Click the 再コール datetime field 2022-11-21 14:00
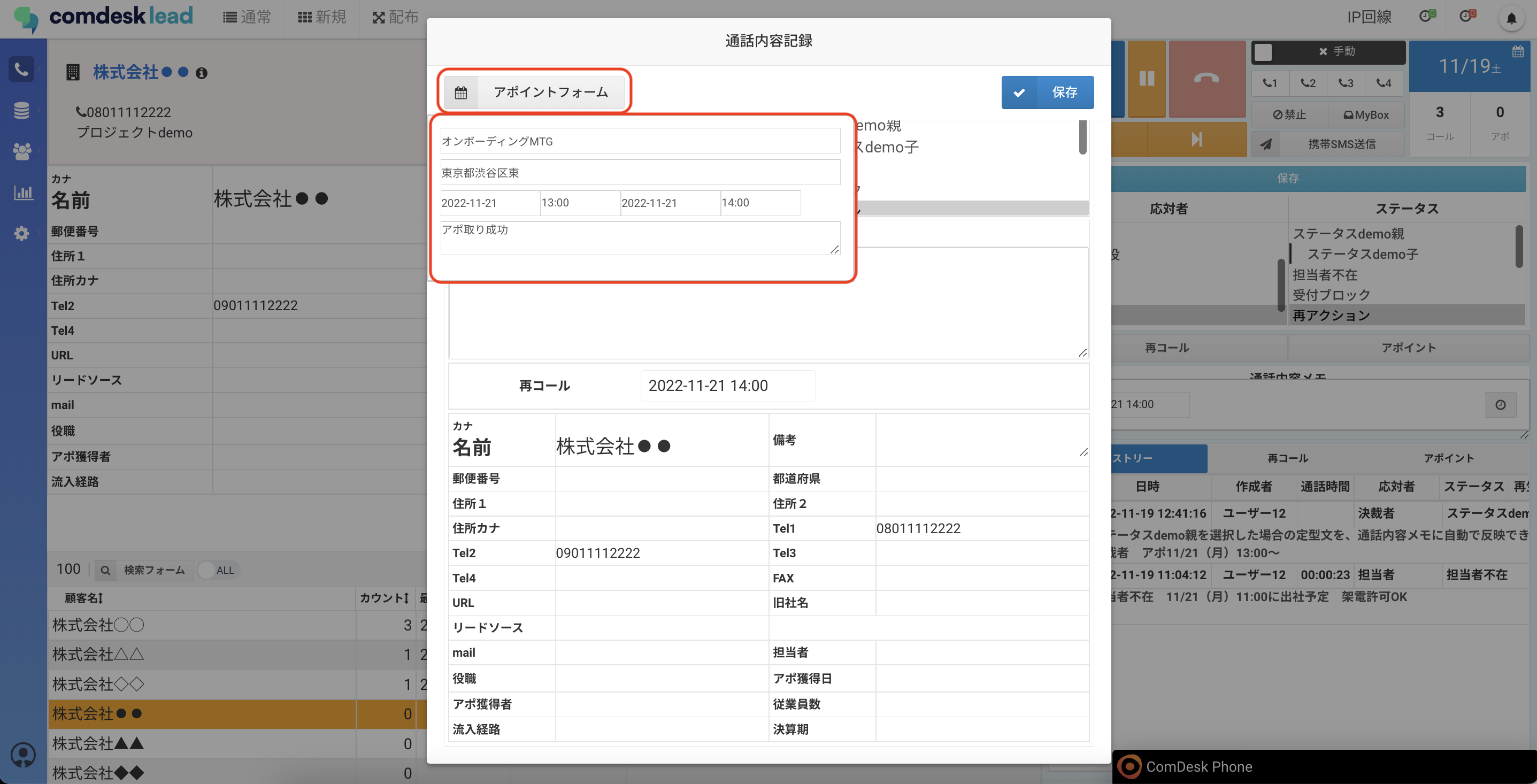 click(x=728, y=386)
